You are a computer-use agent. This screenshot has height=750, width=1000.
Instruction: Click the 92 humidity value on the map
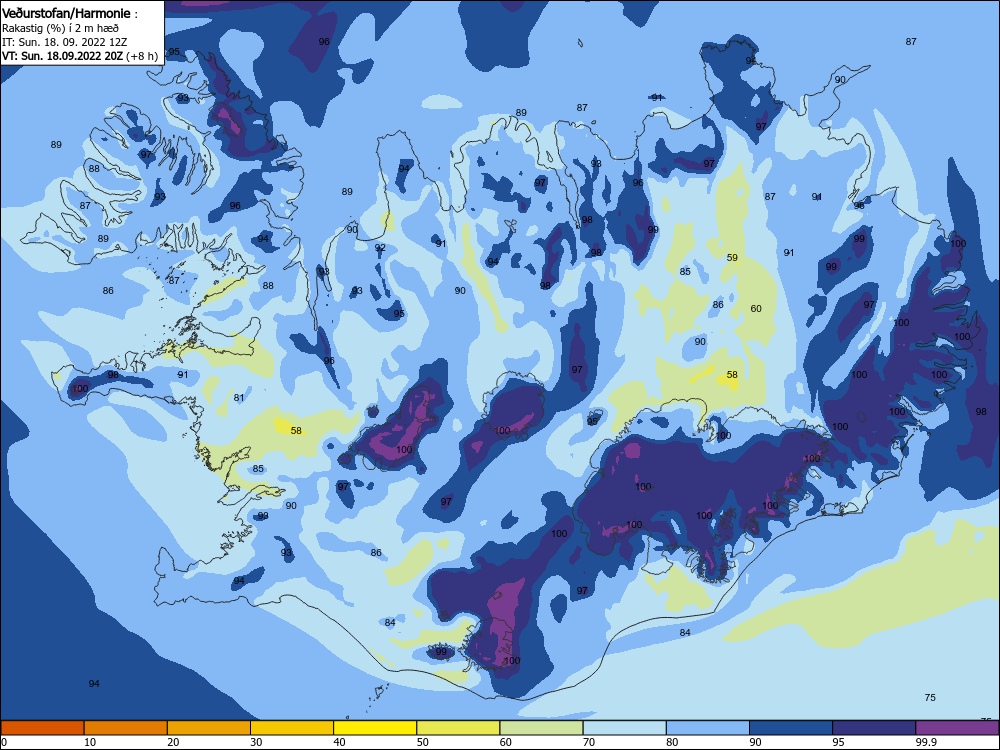(380, 248)
